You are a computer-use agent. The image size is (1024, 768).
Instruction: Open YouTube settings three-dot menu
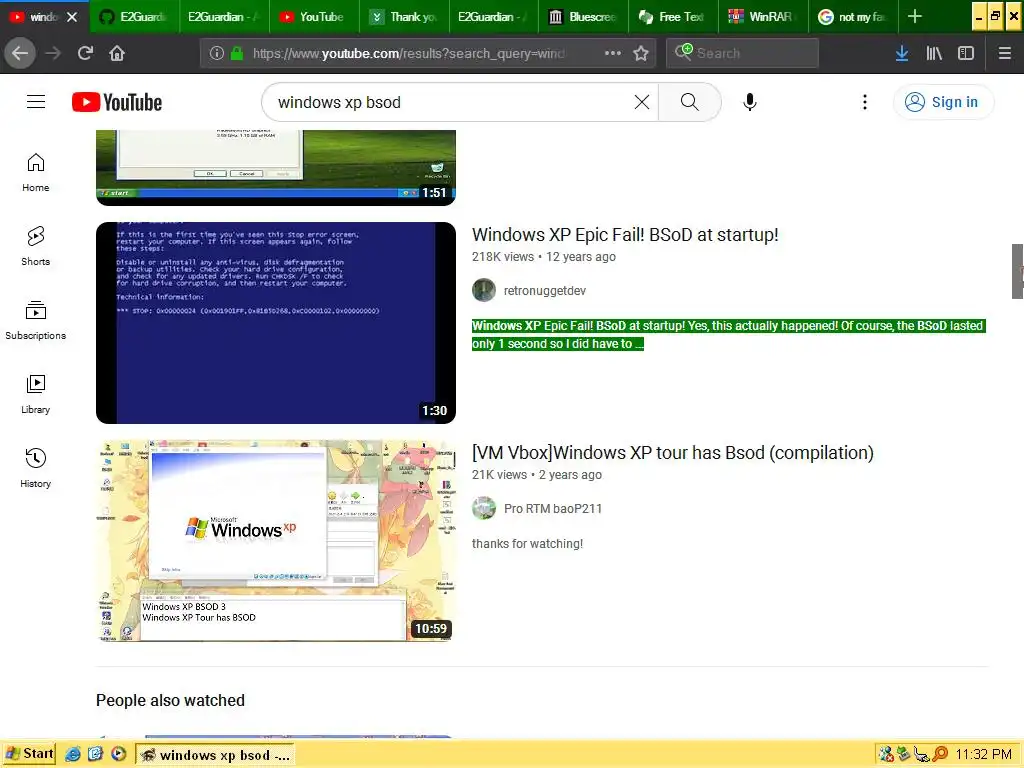[x=865, y=102]
